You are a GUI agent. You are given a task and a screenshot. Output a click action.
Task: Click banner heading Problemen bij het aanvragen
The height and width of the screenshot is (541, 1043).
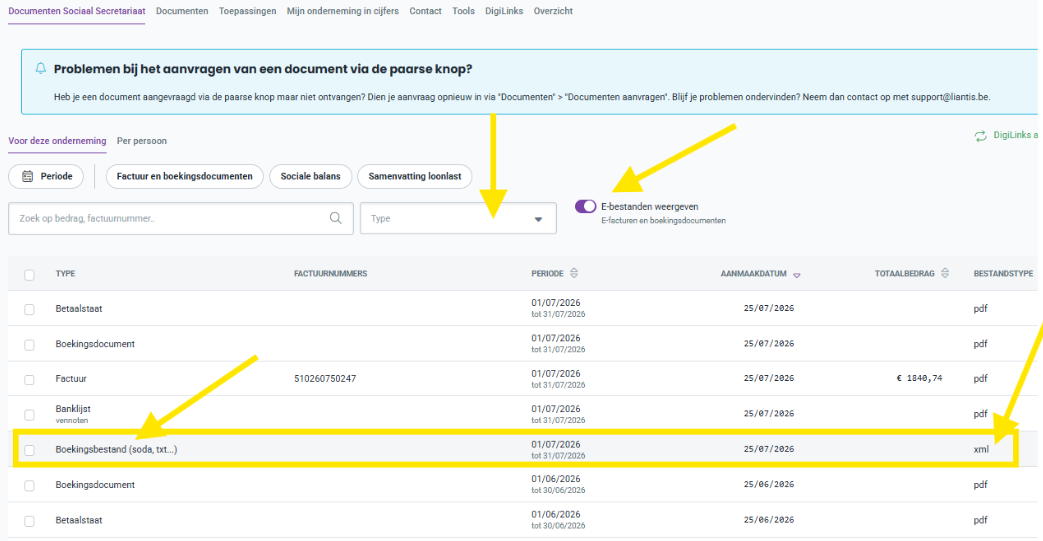[x=263, y=69]
